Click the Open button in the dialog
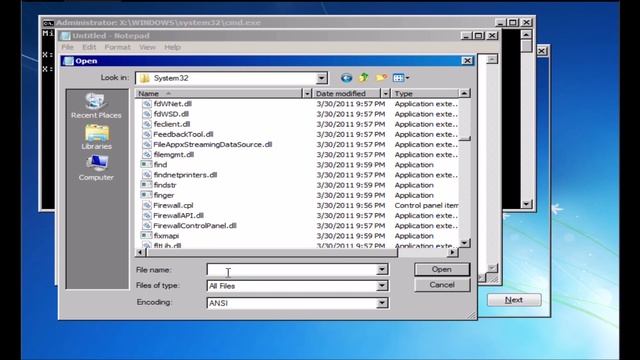This screenshot has width=640, height=360. (x=442, y=269)
